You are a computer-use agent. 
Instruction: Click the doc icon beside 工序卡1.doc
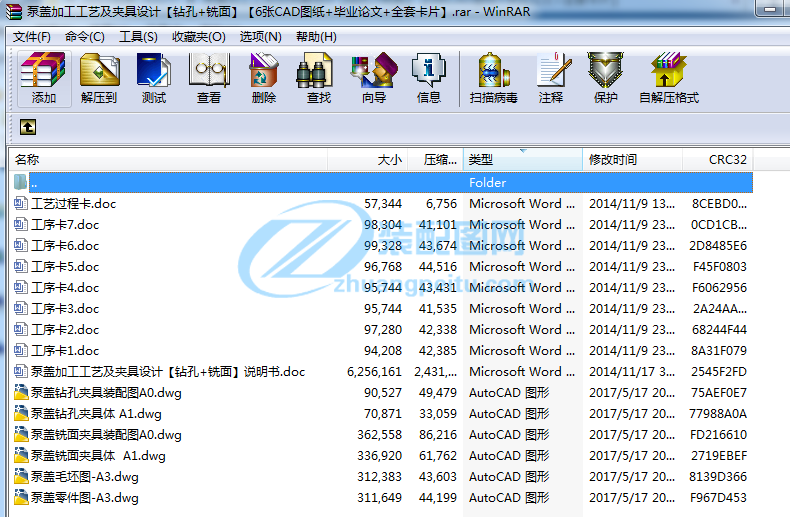pos(21,350)
